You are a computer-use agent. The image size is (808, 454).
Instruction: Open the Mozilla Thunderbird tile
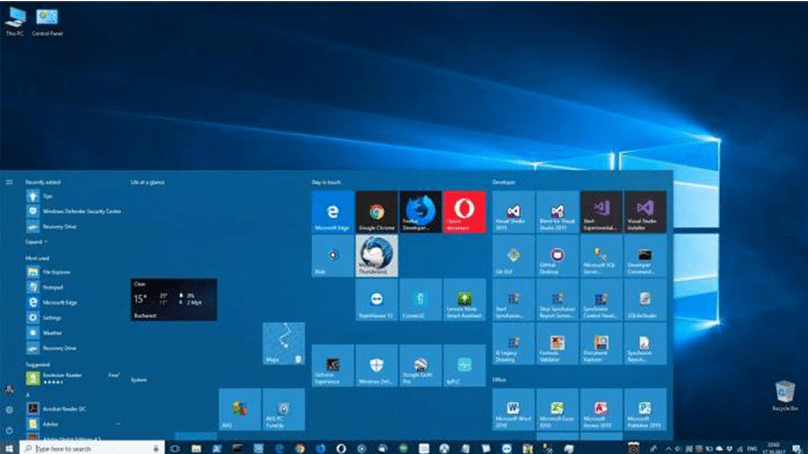click(x=377, y=255)
